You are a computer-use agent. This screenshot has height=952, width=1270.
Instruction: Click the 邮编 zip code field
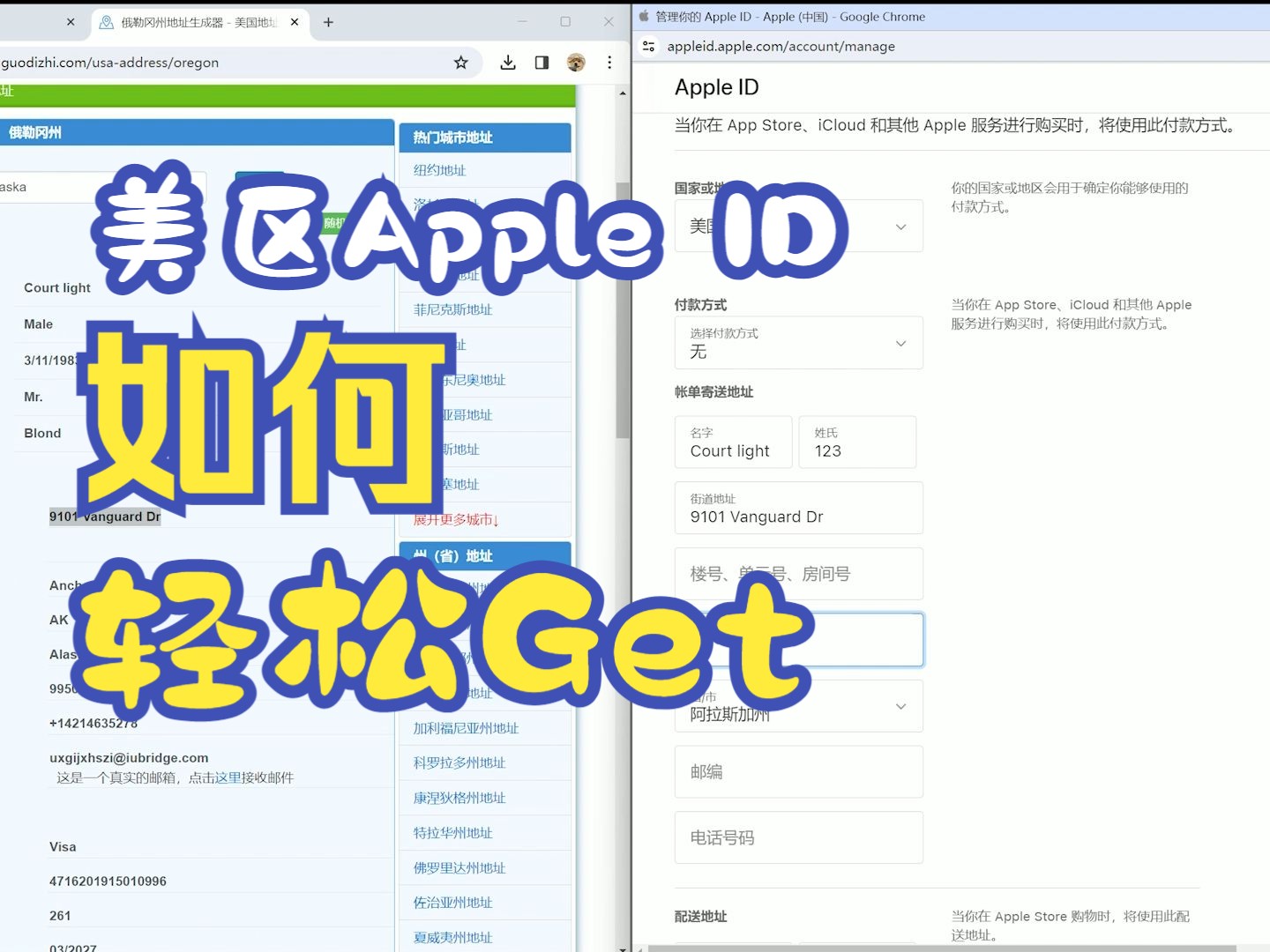tap(799, 772)
